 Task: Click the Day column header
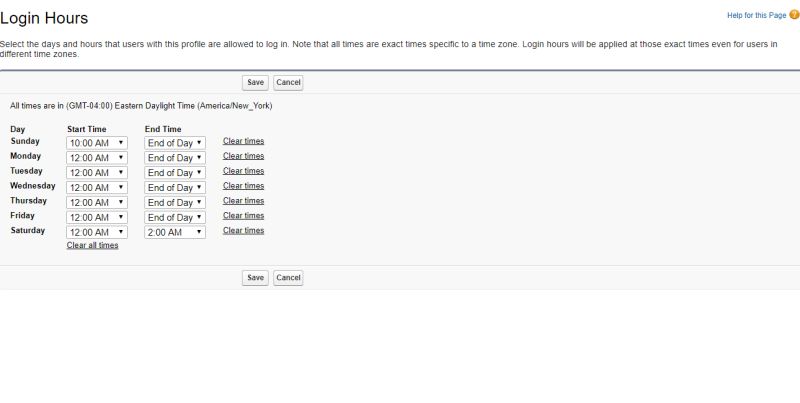coord(17,130)
